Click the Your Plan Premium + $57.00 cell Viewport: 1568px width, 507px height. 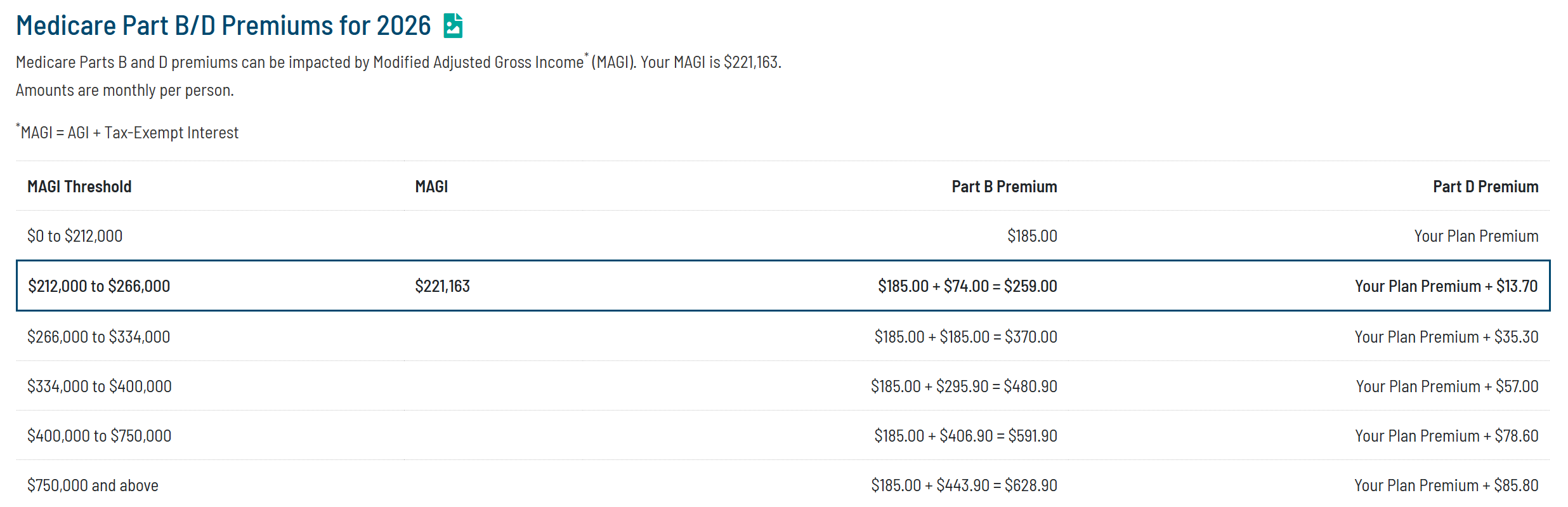[1447, 386]
